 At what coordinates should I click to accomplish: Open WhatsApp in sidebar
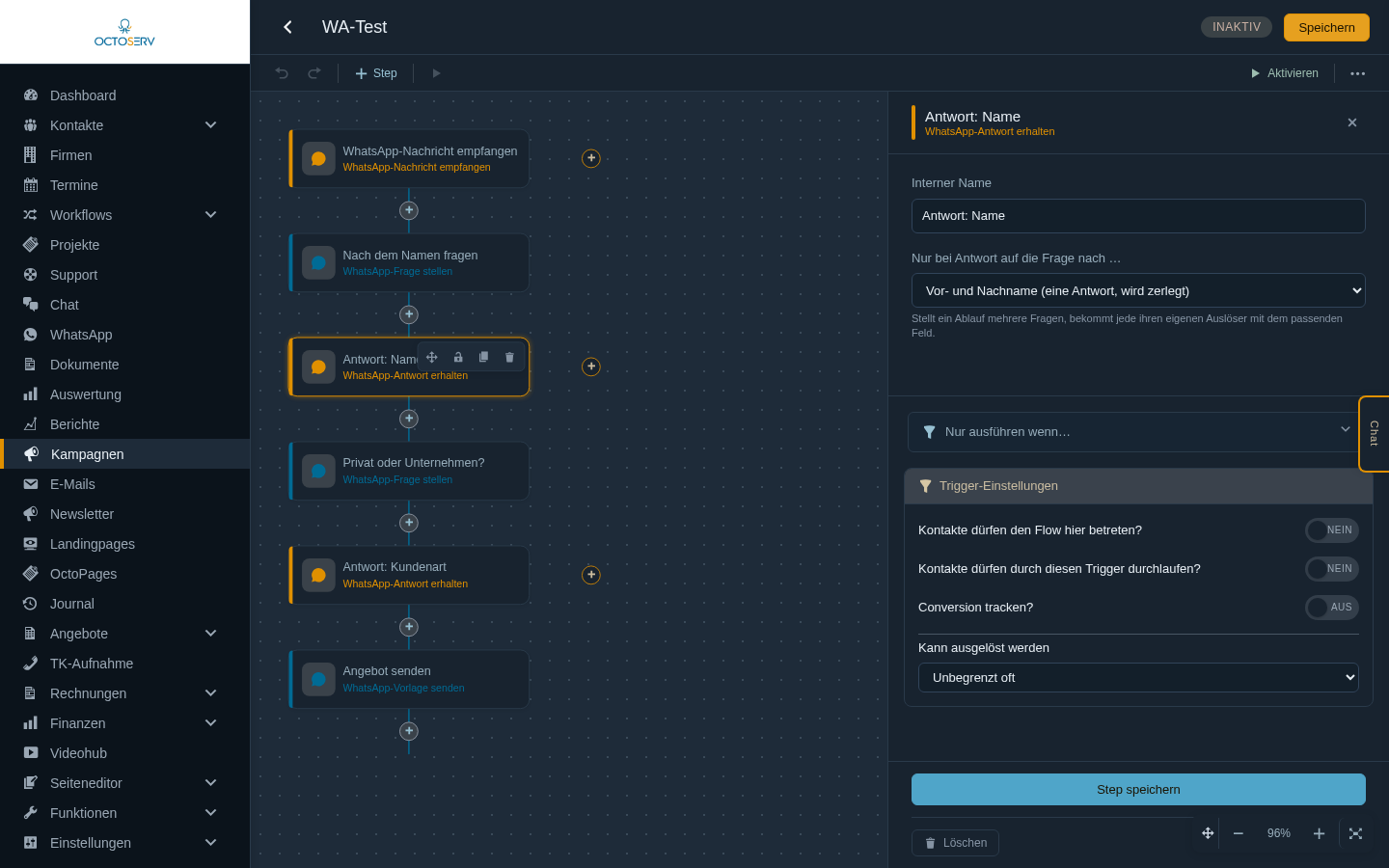tap(125, 335)
